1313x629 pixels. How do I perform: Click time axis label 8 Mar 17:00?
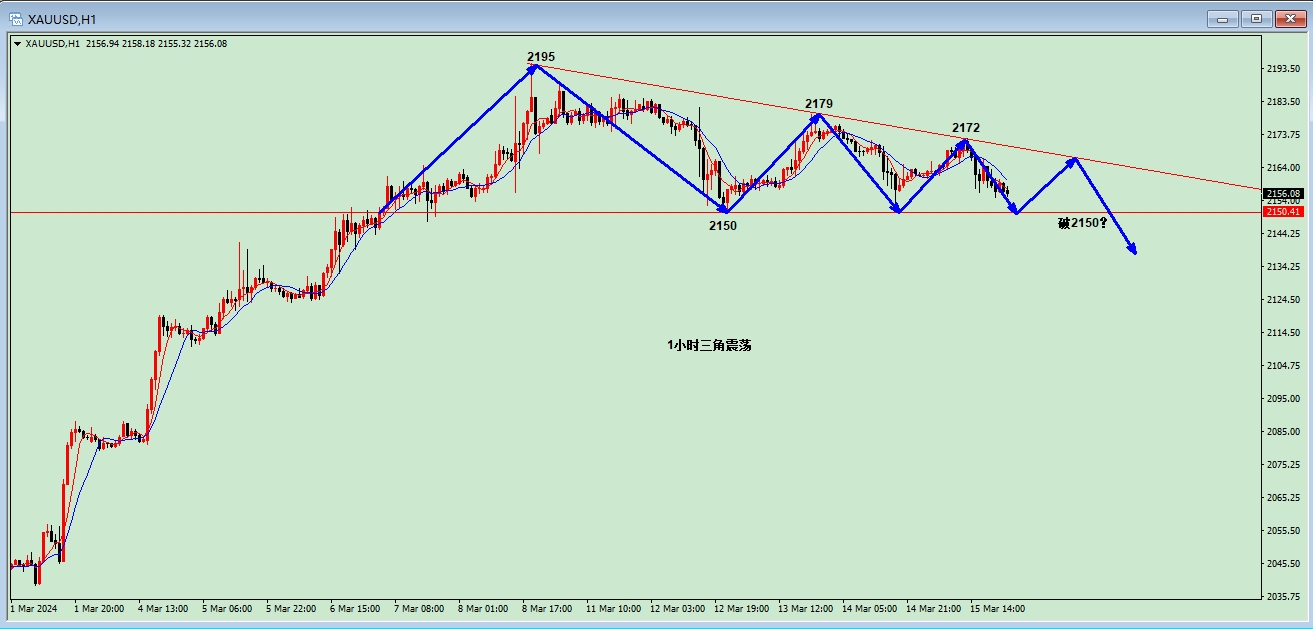click(x=549, y=608)
